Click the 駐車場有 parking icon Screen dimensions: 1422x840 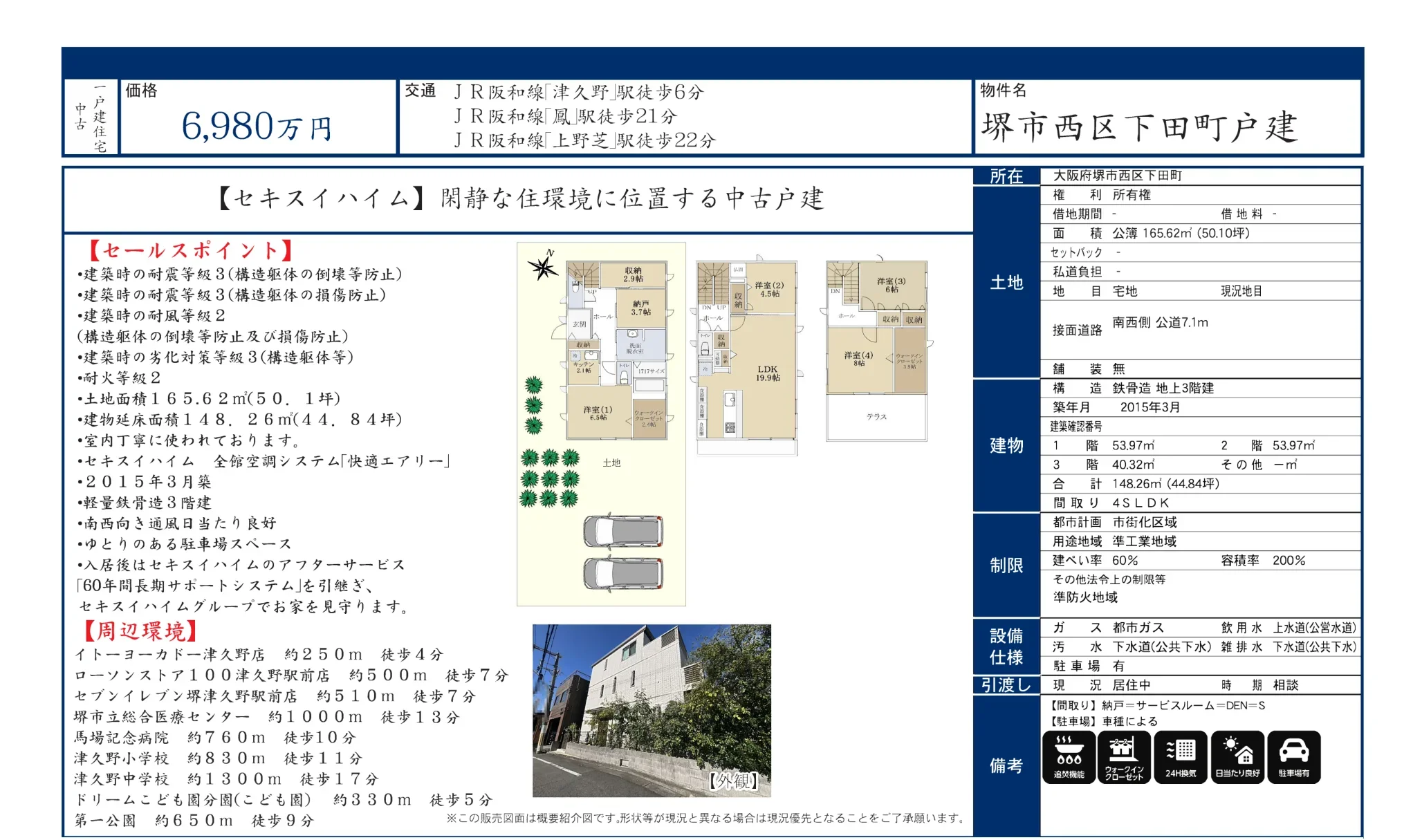(x=1293, y=757)
